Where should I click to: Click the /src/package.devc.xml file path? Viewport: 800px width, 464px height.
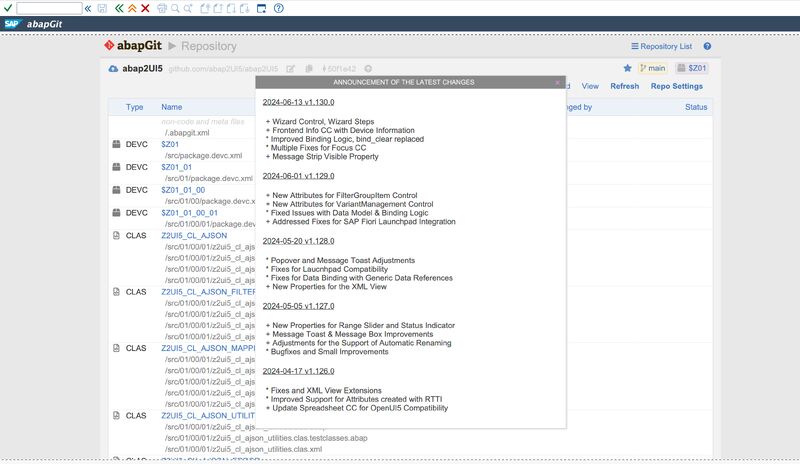coord(203,156)
